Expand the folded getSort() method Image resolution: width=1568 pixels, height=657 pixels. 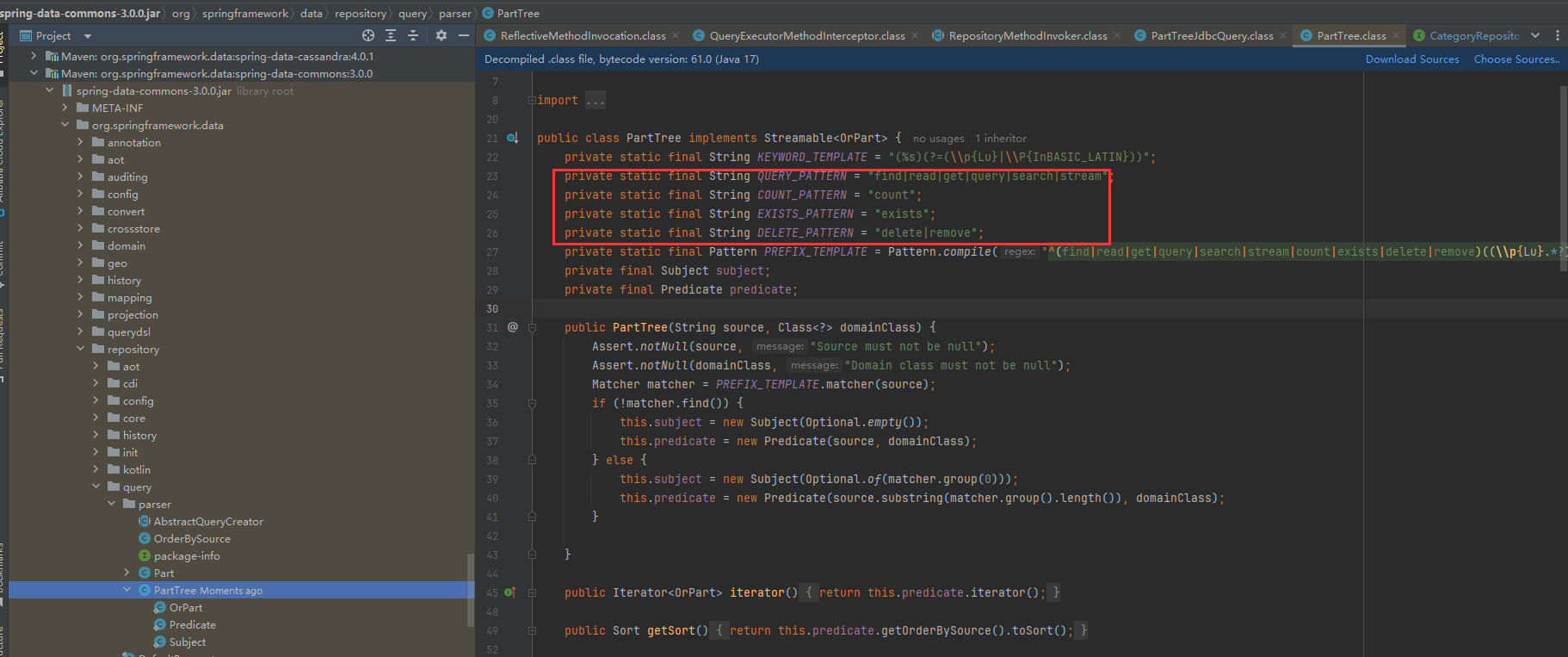pos(532,630)
